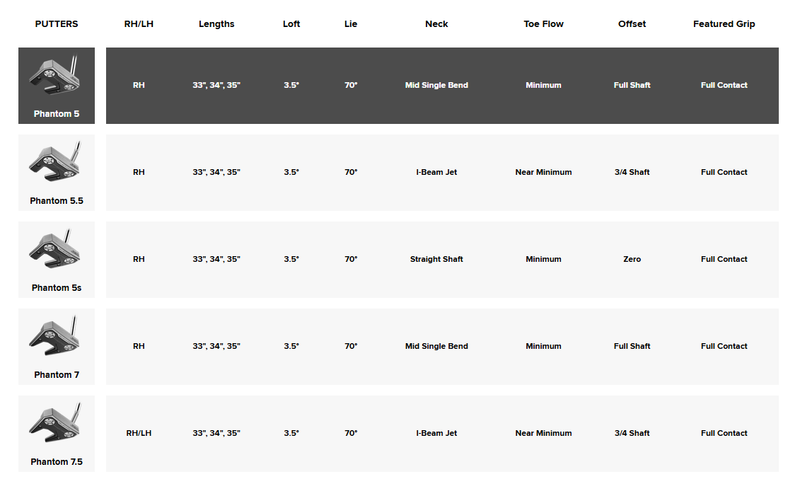This screenshot has height=477, width=800.
Task: Select the Phantom 5 putter image
Action: tap(55, 75)
